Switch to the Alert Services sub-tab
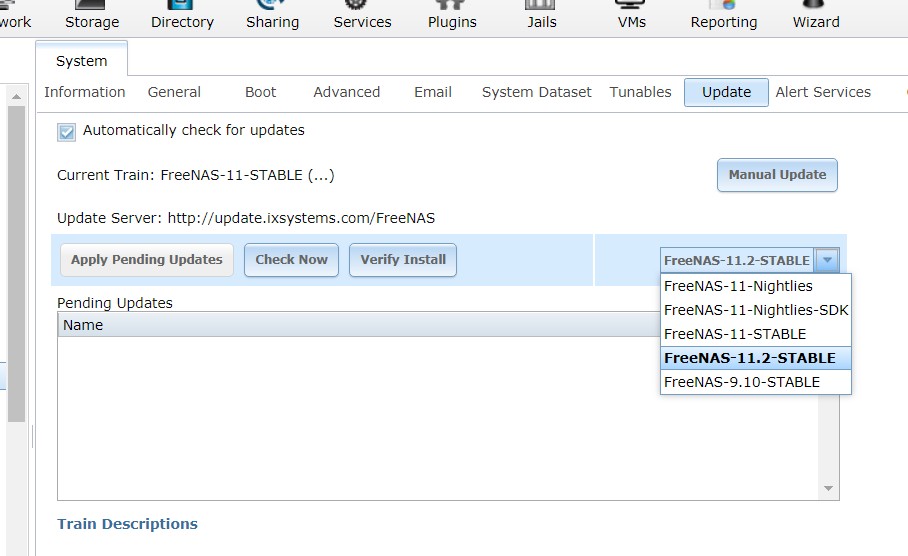 coord(823,92)
